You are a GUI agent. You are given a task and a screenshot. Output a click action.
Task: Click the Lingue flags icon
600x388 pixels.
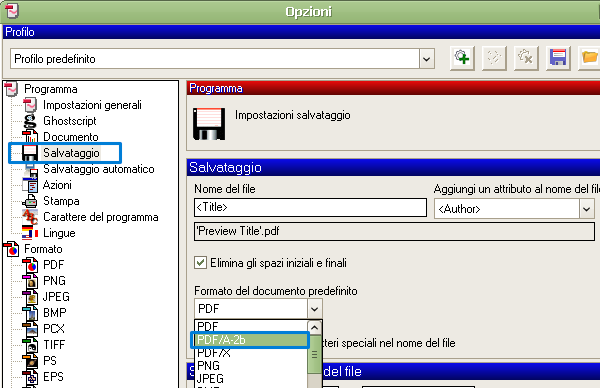click(30, 233)
